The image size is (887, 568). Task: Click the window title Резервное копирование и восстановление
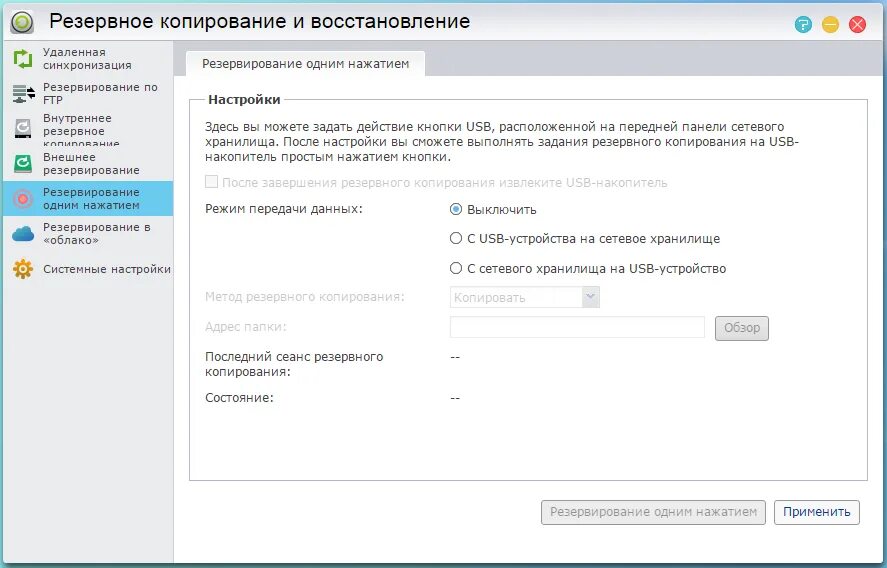coord(260,21)
